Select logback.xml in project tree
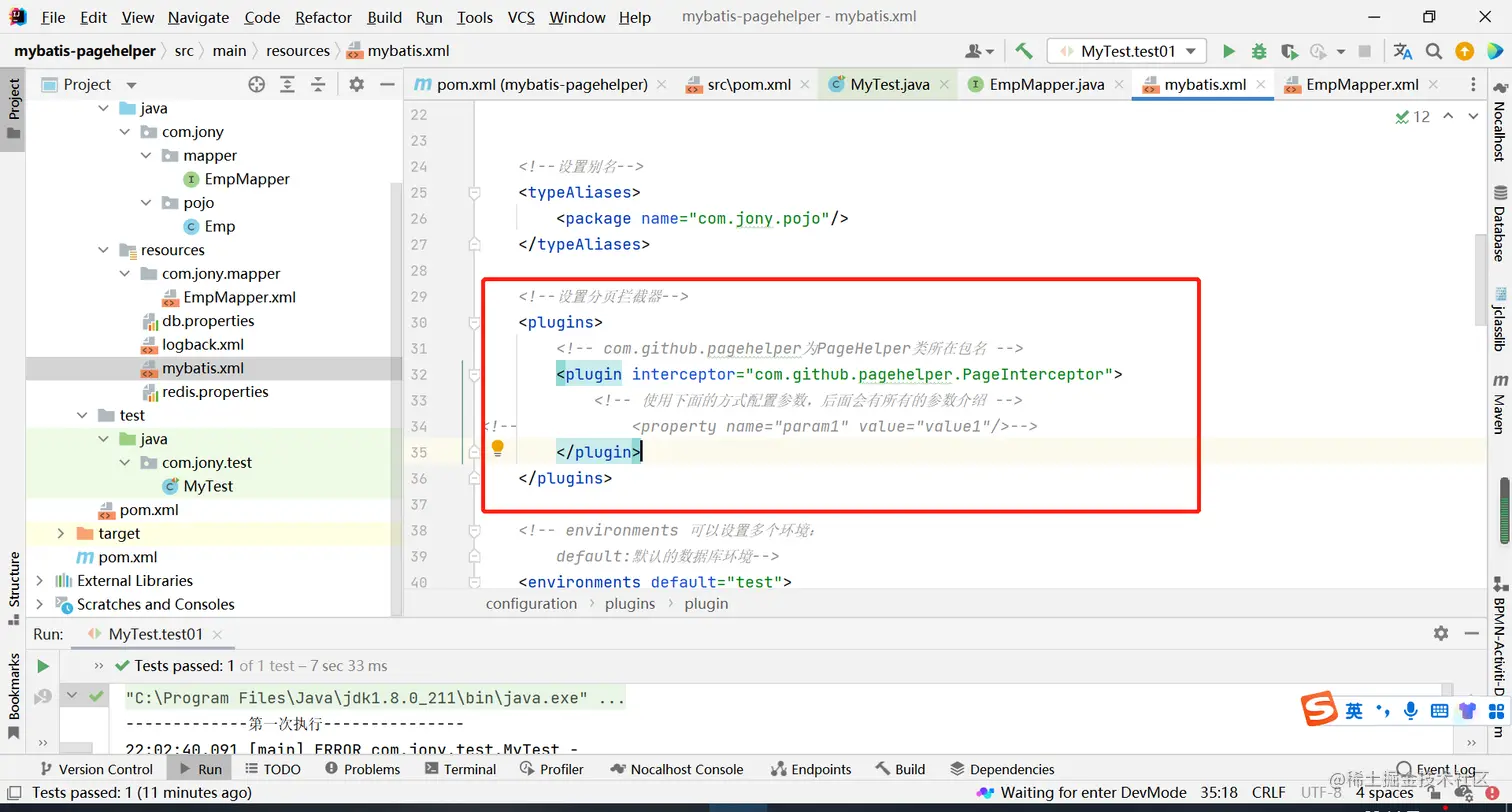This screenshot has width=1512, height=812. [x=203, y=345]
